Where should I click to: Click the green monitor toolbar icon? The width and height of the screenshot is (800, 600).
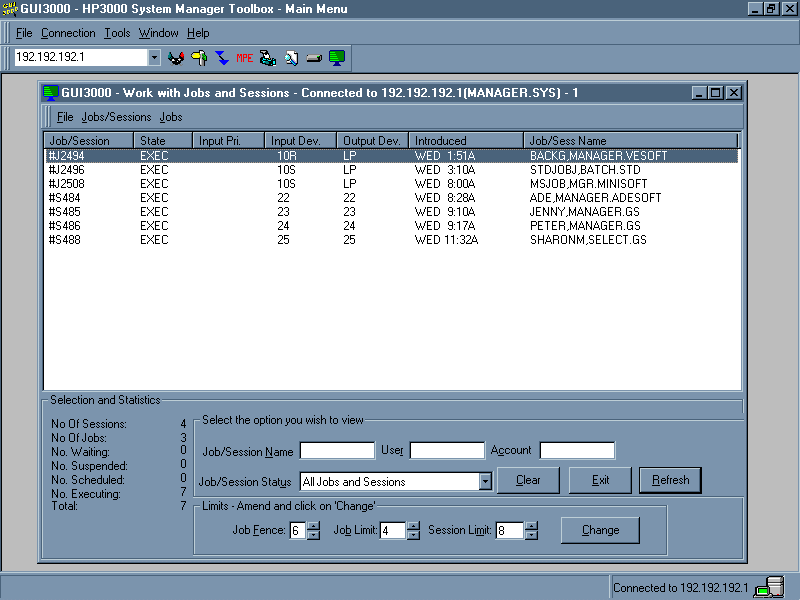point(337,58)
